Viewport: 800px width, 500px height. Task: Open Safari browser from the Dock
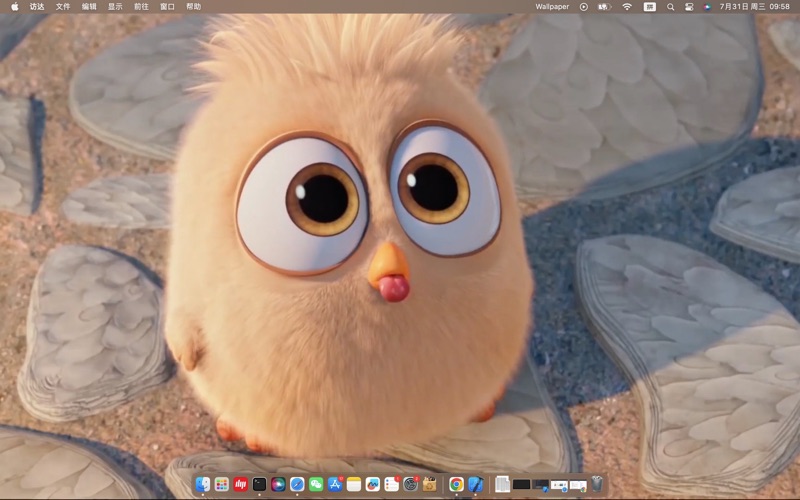click(297, 484)
